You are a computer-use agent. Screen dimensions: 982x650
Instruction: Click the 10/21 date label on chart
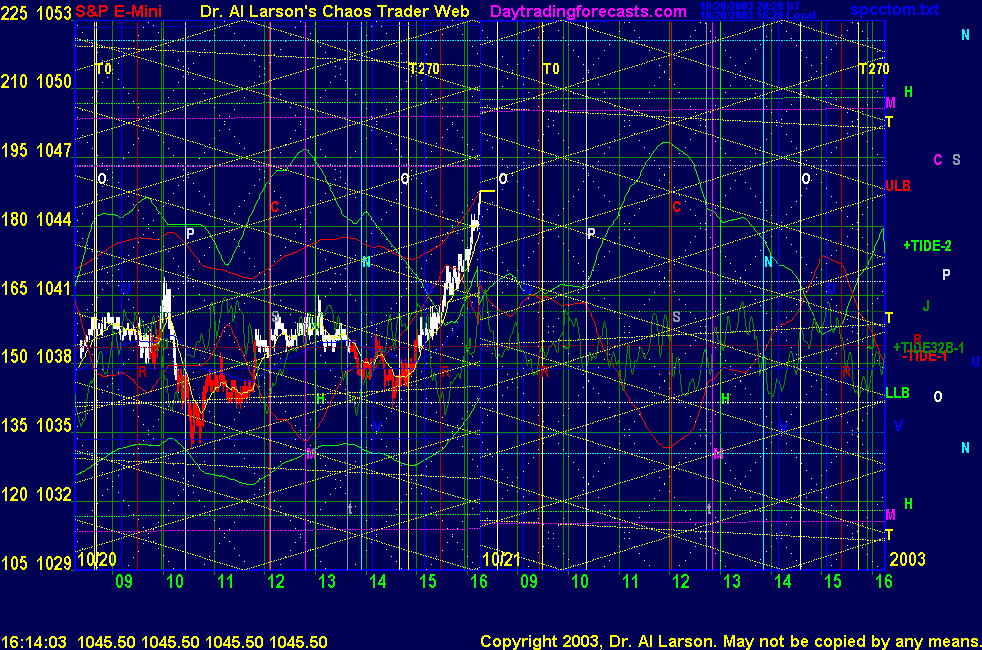pos(502,559)
